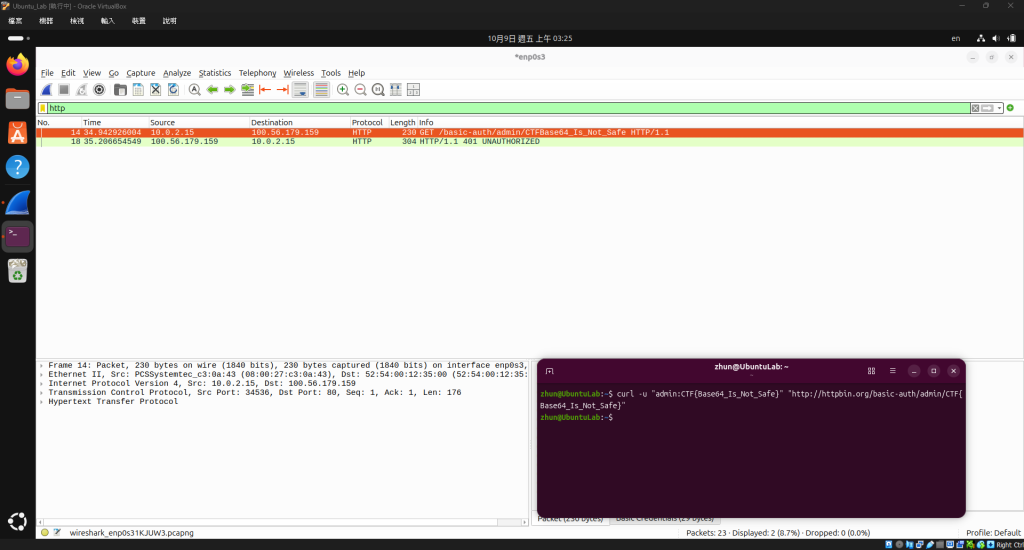The width and height of the screenshot is (1024, 550).
Task: Sort by Length column header
Action: [x=402, y=123]
